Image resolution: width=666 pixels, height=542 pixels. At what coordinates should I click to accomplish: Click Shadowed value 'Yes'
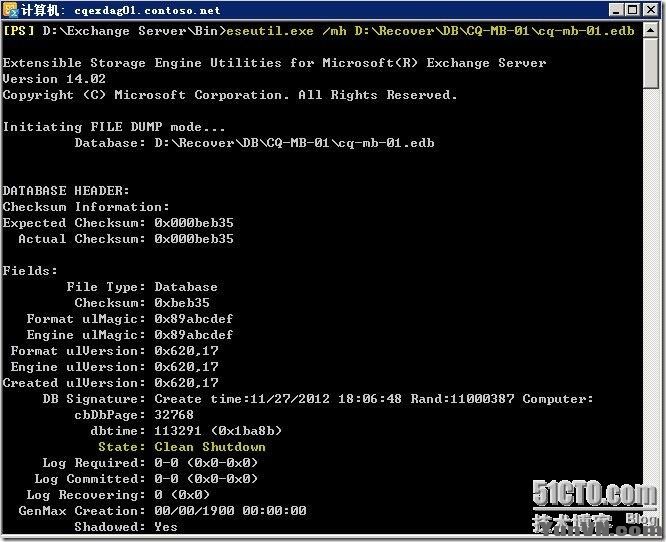[166, 527]
